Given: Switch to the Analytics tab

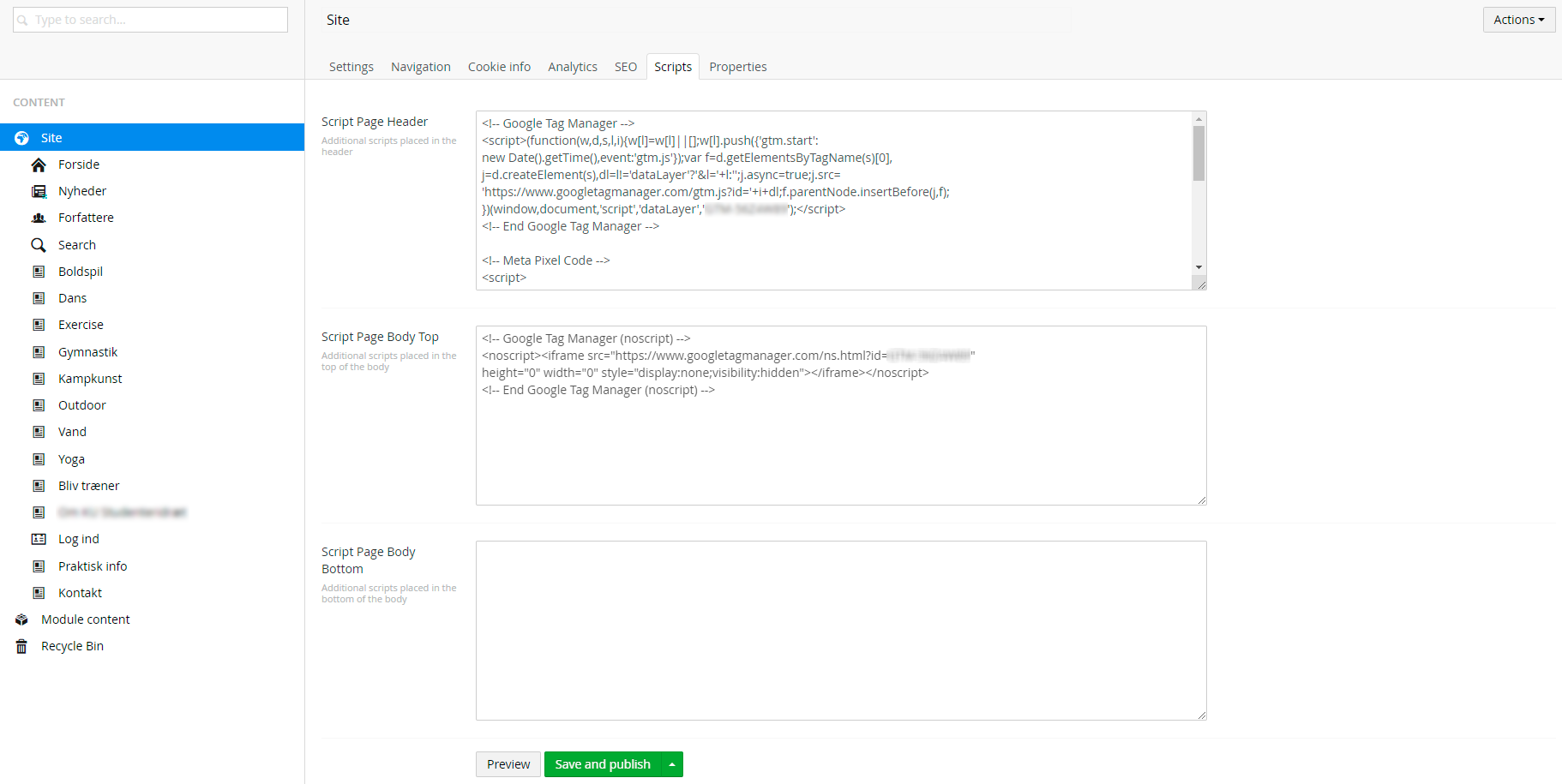Looking at the screenshot, I should (573, 67).
